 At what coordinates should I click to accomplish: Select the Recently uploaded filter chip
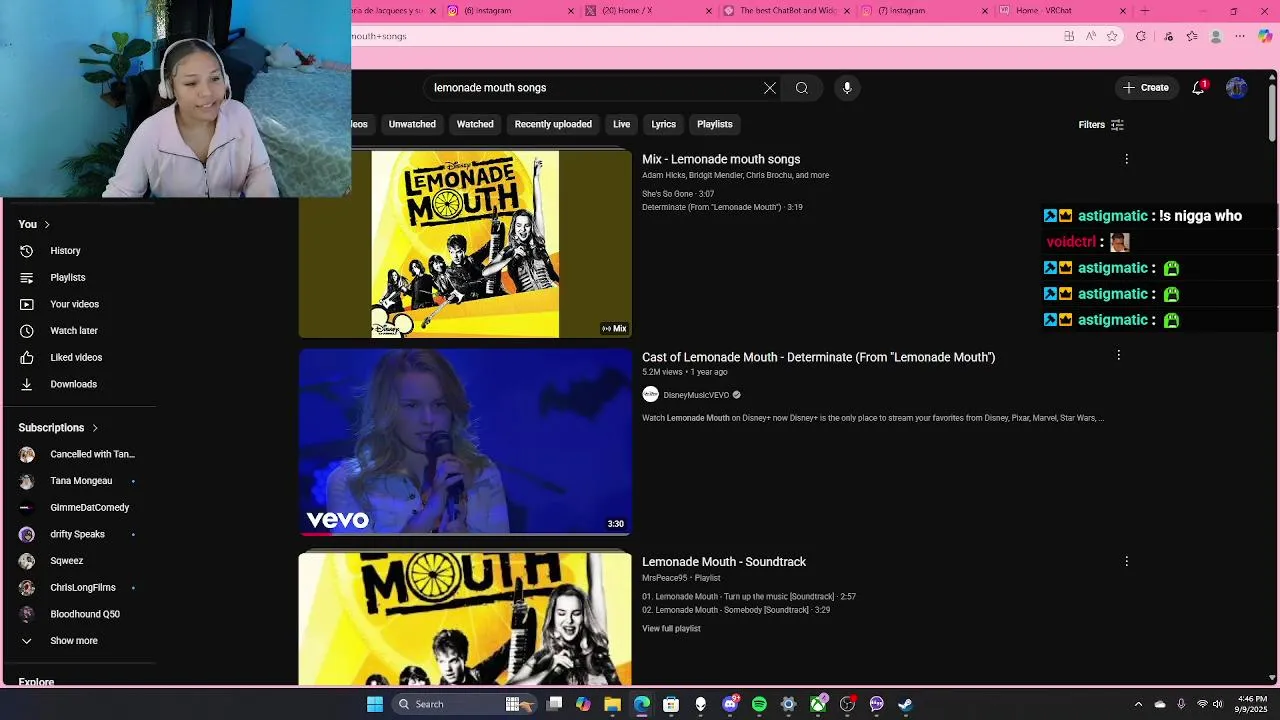[x=553, y=124]
